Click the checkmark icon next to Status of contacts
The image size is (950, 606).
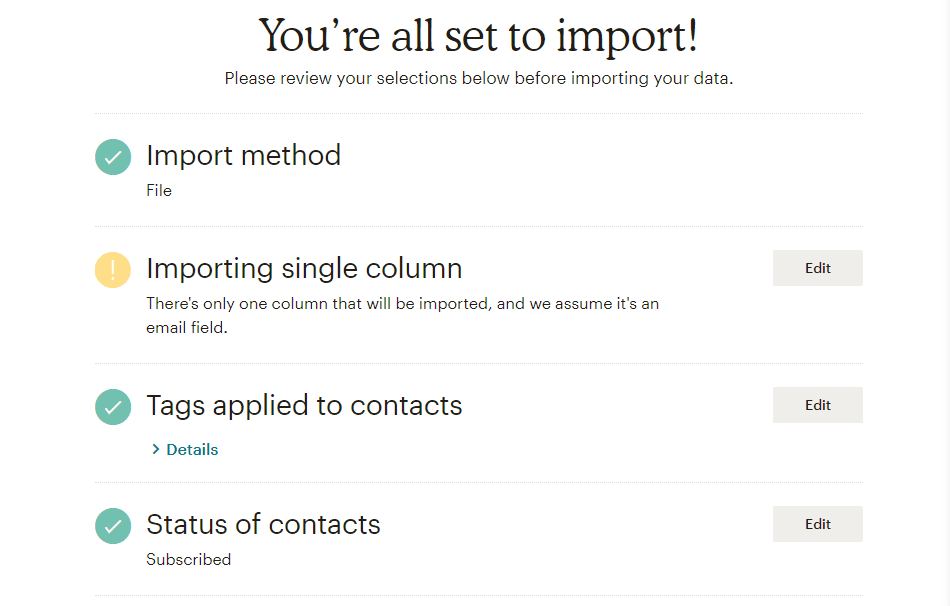coord(112,526)
